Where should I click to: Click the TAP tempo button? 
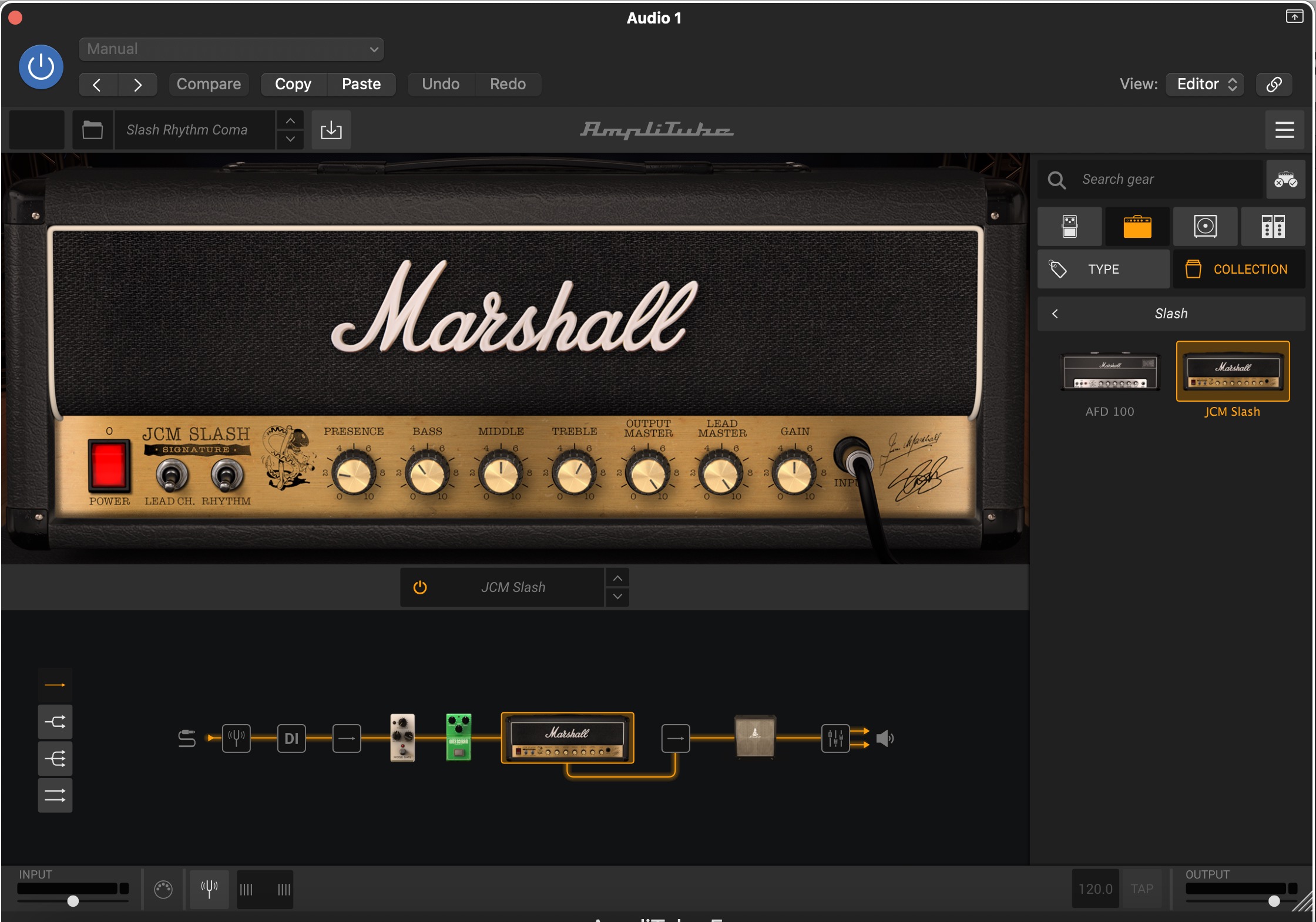[x=1142, y=889]
